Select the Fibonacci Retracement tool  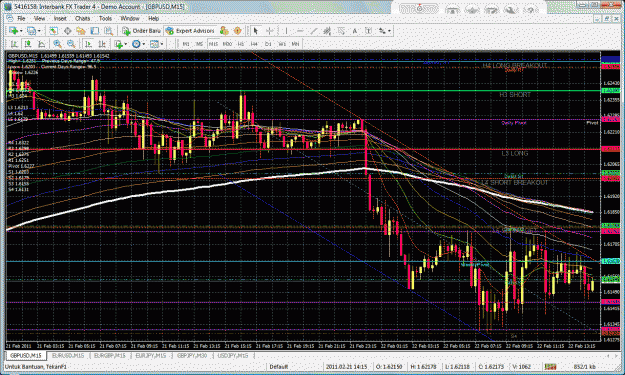(x=341, y=31)
